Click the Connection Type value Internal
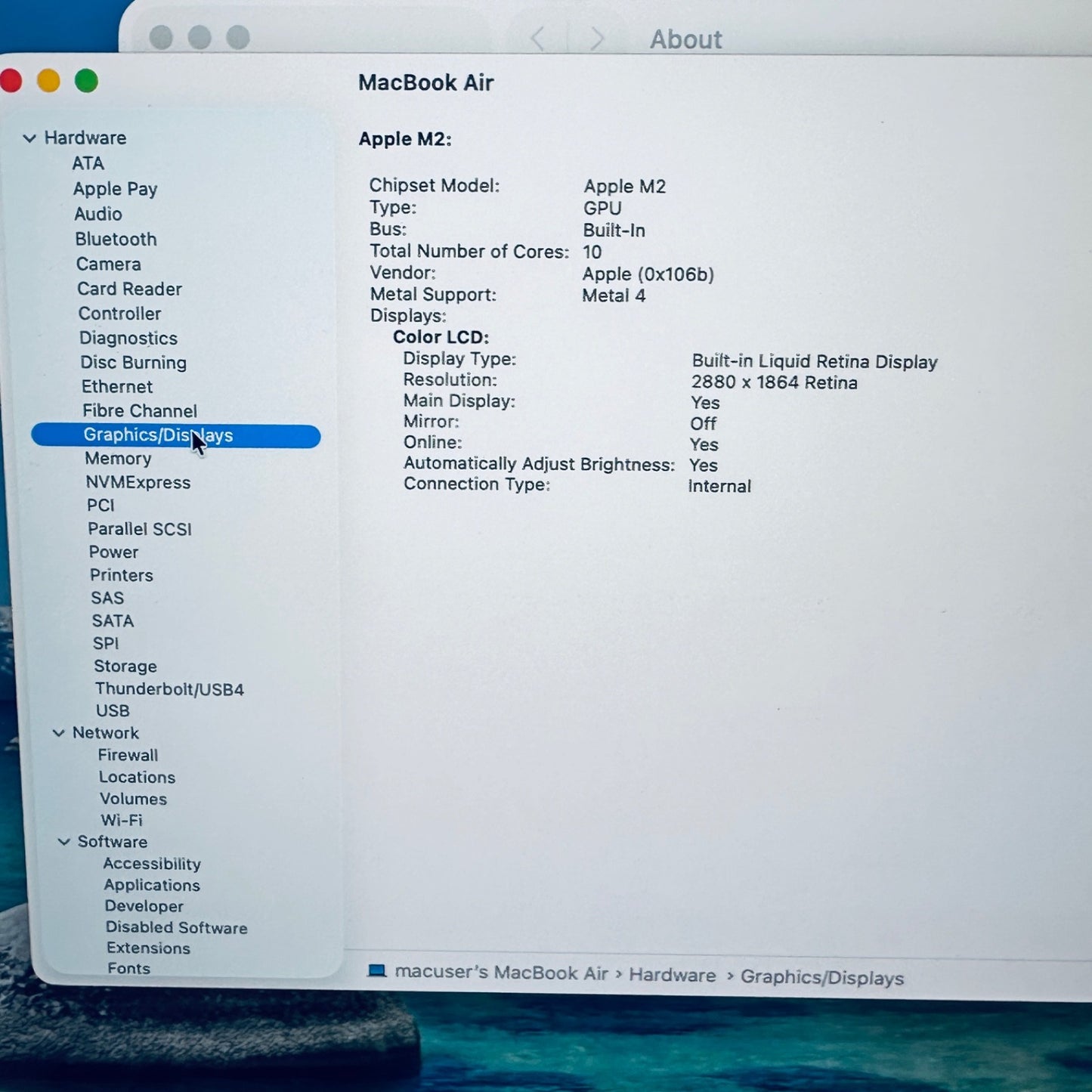This screenshot has width=1092, height=1092. point(719,487)
